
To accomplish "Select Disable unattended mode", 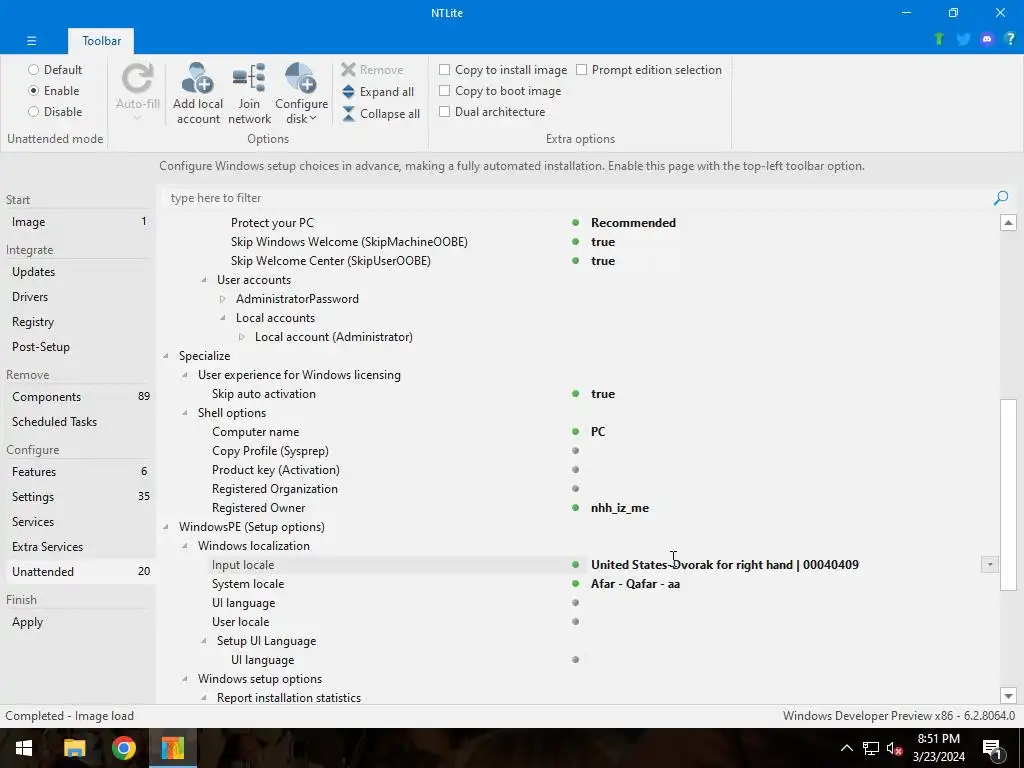I will coord(55,112).
